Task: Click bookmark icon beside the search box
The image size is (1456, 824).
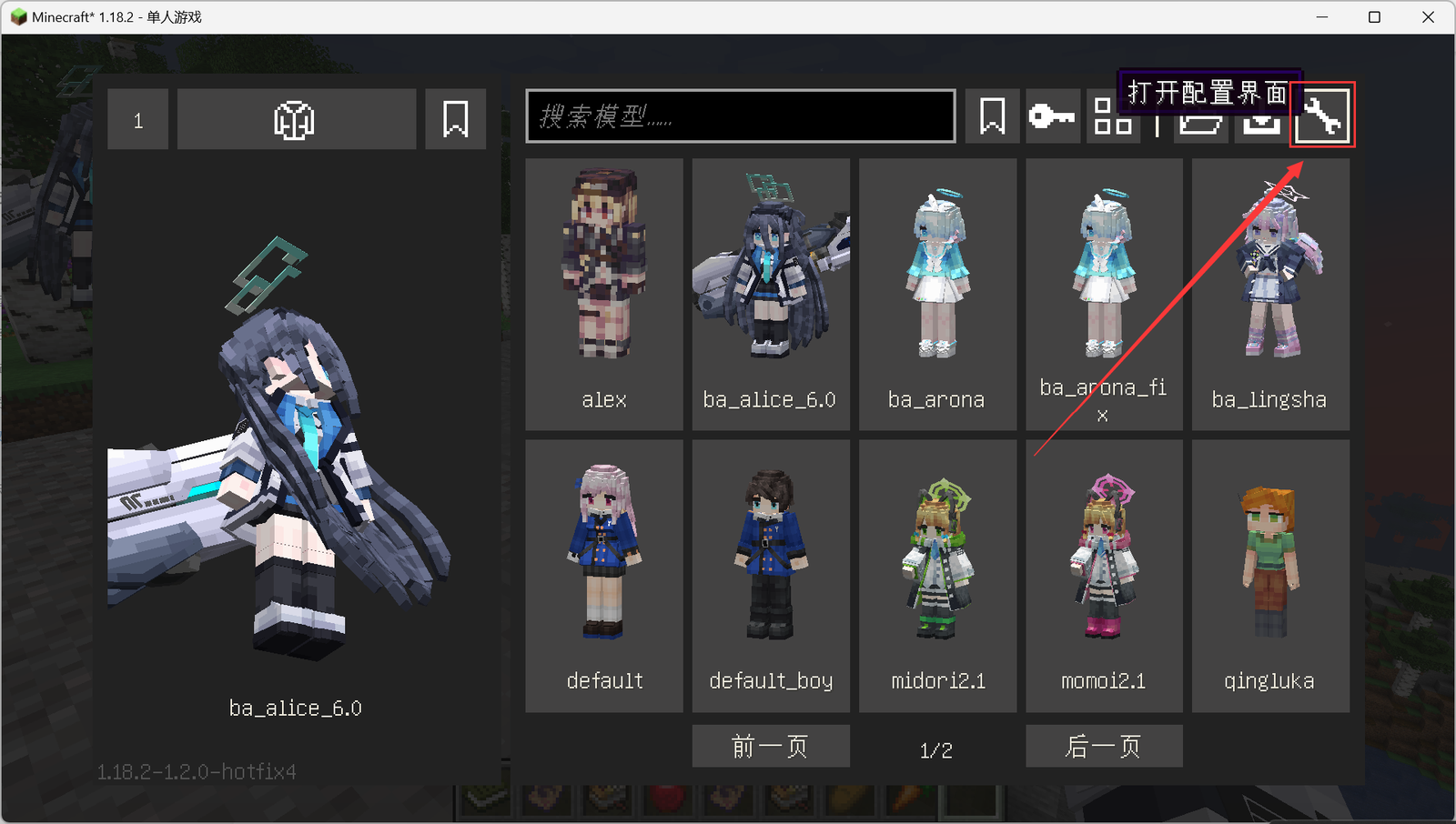Action: (x=992, y=116)
